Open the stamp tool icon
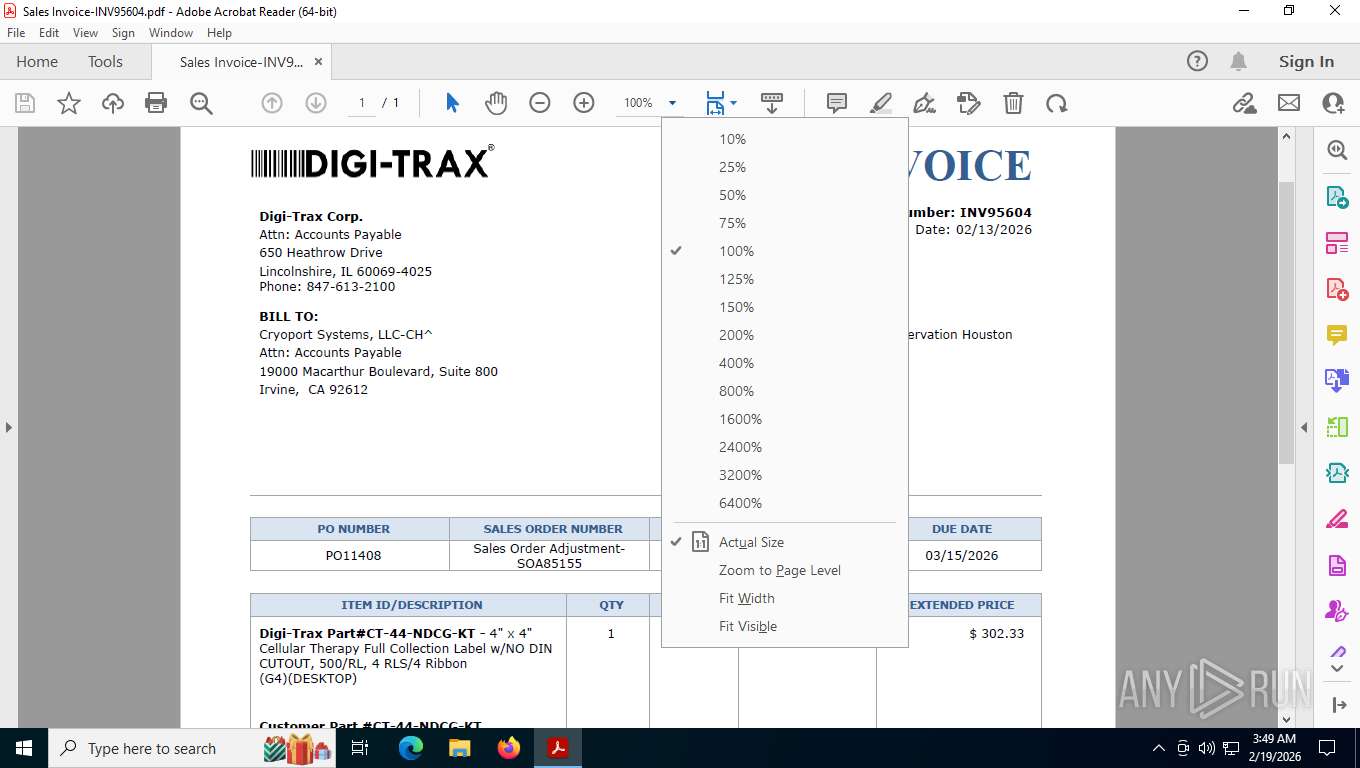 click(x=968, y=103)
